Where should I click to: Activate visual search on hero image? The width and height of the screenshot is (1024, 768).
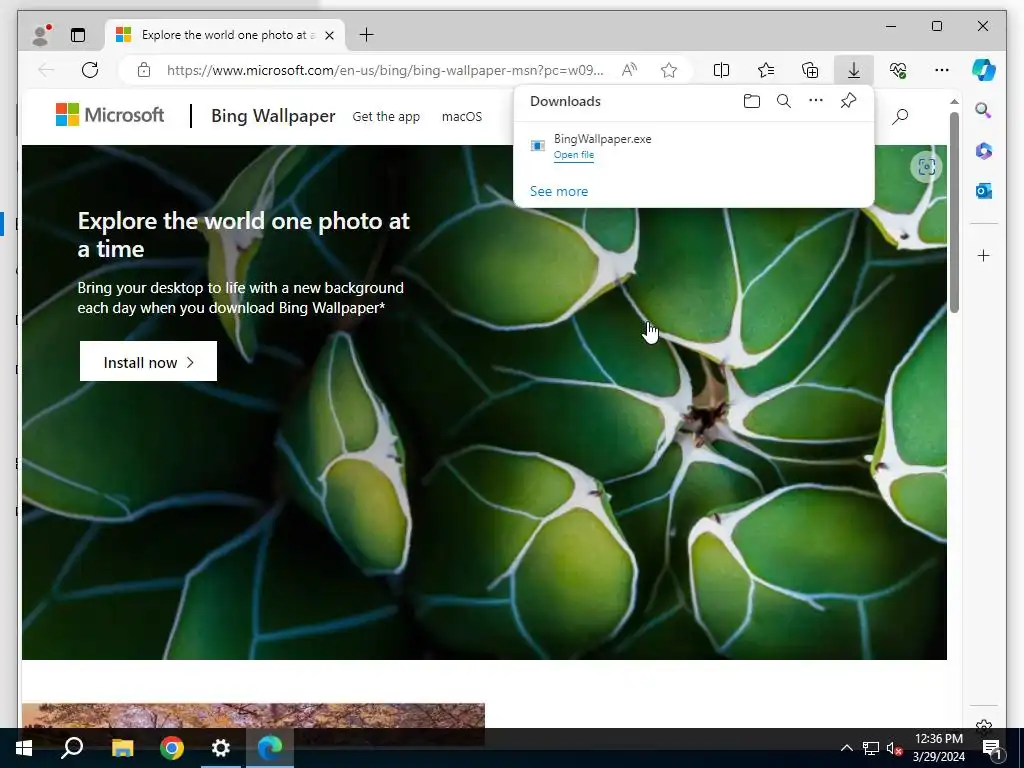pyautogui.click(x=926, y=167)
